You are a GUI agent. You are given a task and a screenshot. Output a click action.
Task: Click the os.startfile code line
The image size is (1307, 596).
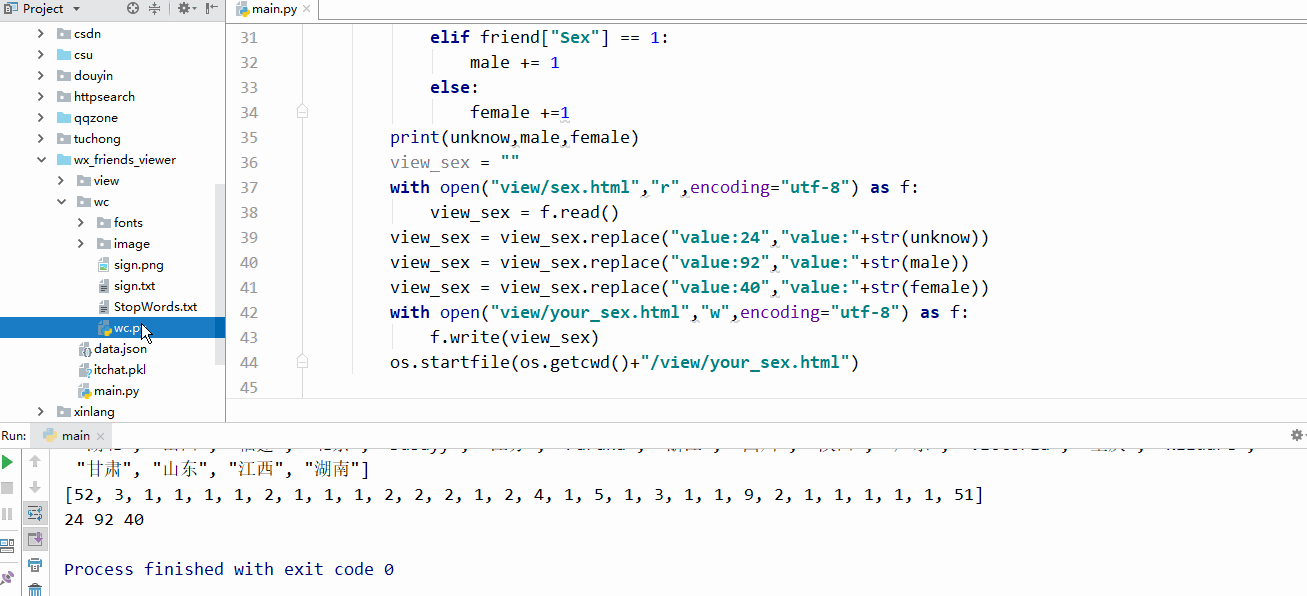coord(625,362)
